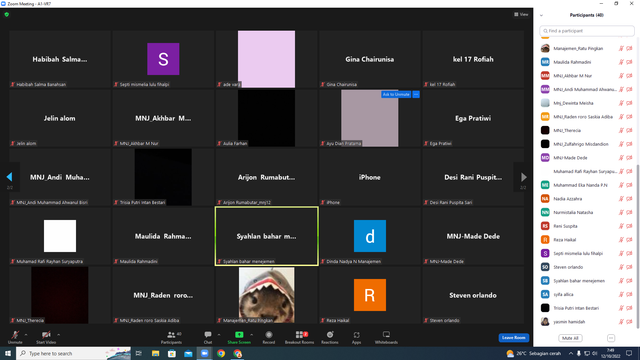
Task: Click video icon beside Rani Suspita
Action: [629, 226]
